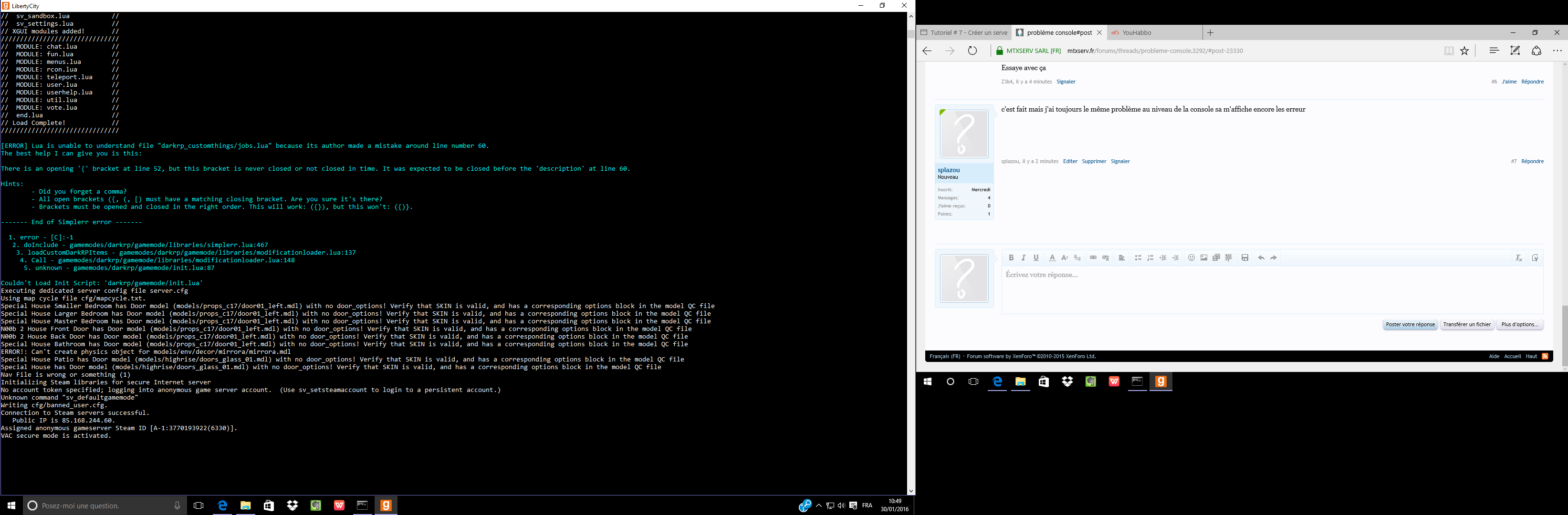Screen dimensions: 1568x515
Task: Switch to the 'YouHabbo' browser tab
Action: [1155, 33]
